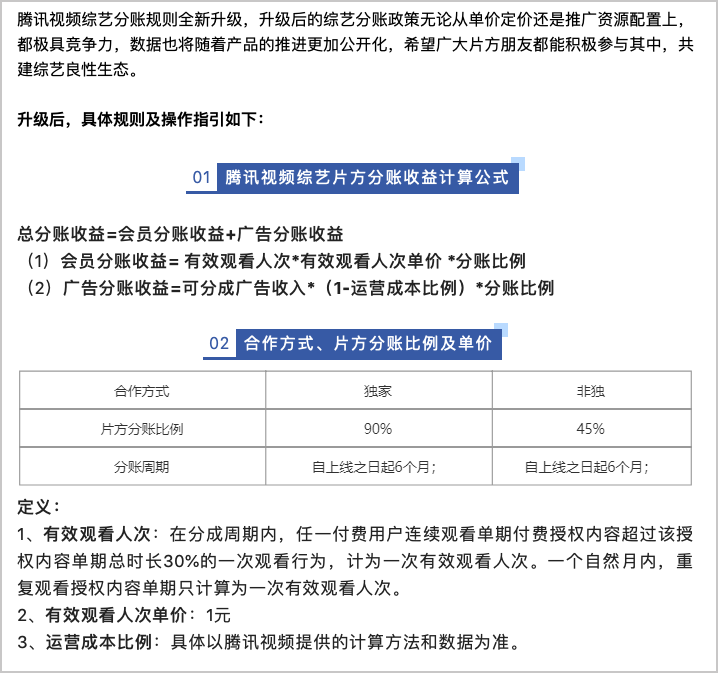Click the formula 总分账收益=会员分账收益+广告分账收益
The height and width of the screenshot is (673, 718).
pyautogui.click(x=180, y=234)
